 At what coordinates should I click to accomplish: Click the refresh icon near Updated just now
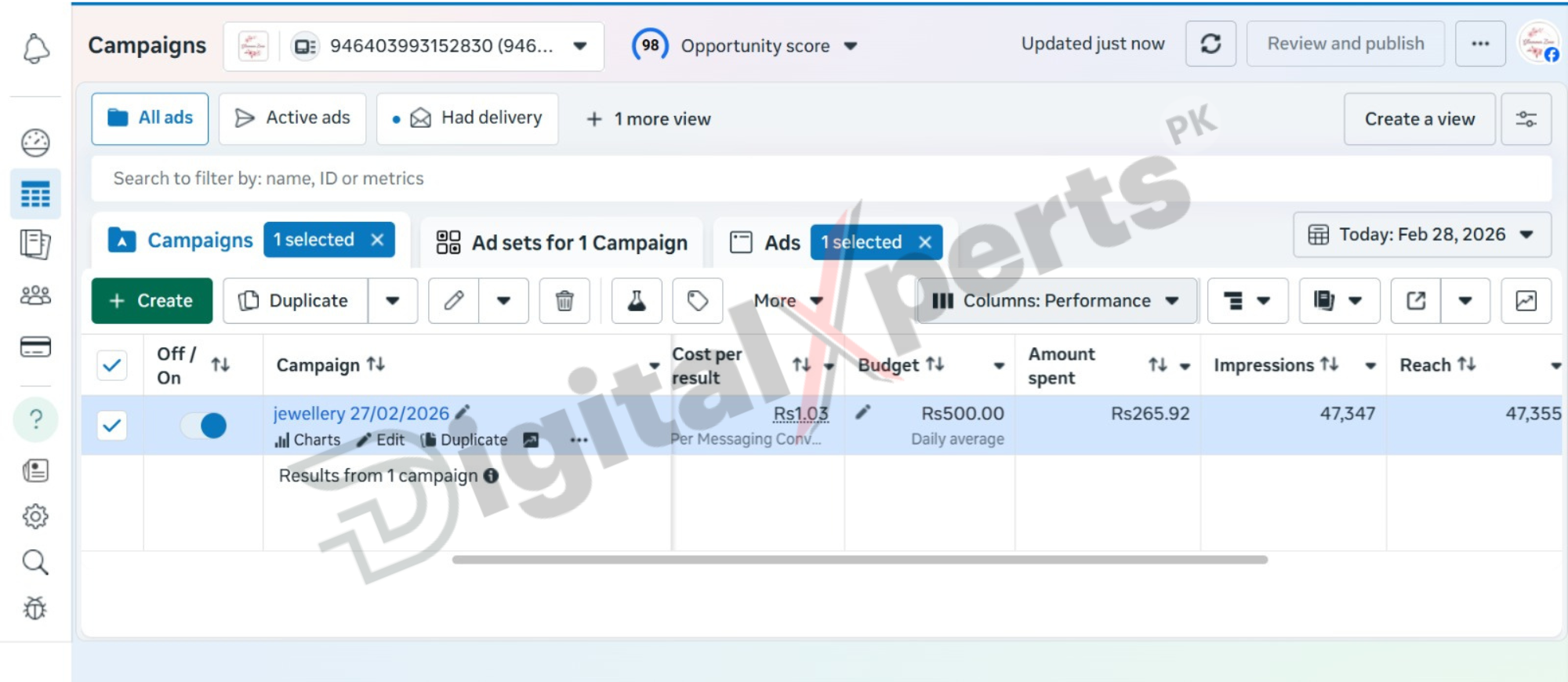coord(1210,44)
